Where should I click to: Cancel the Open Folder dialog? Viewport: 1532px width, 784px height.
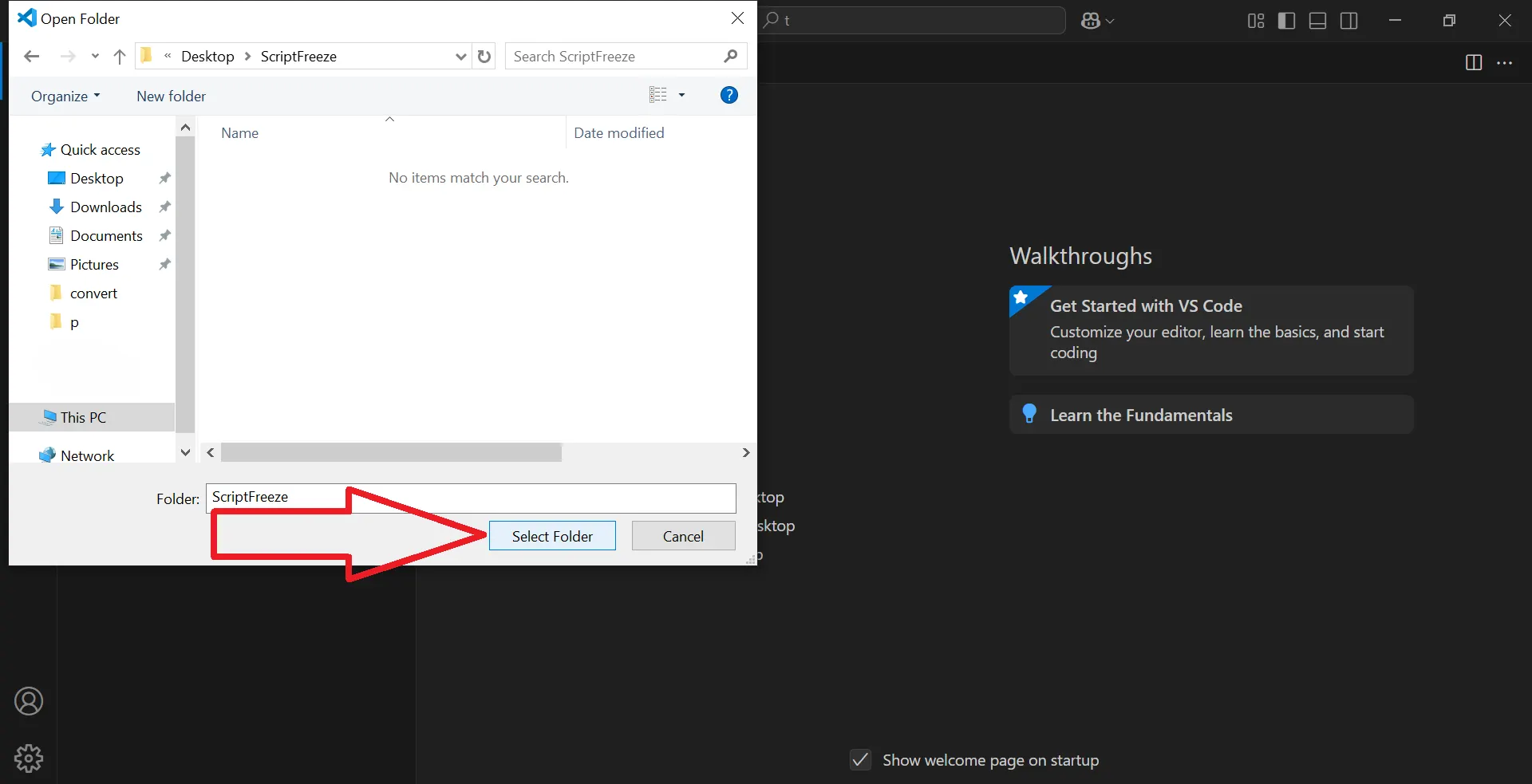point(683,536)
